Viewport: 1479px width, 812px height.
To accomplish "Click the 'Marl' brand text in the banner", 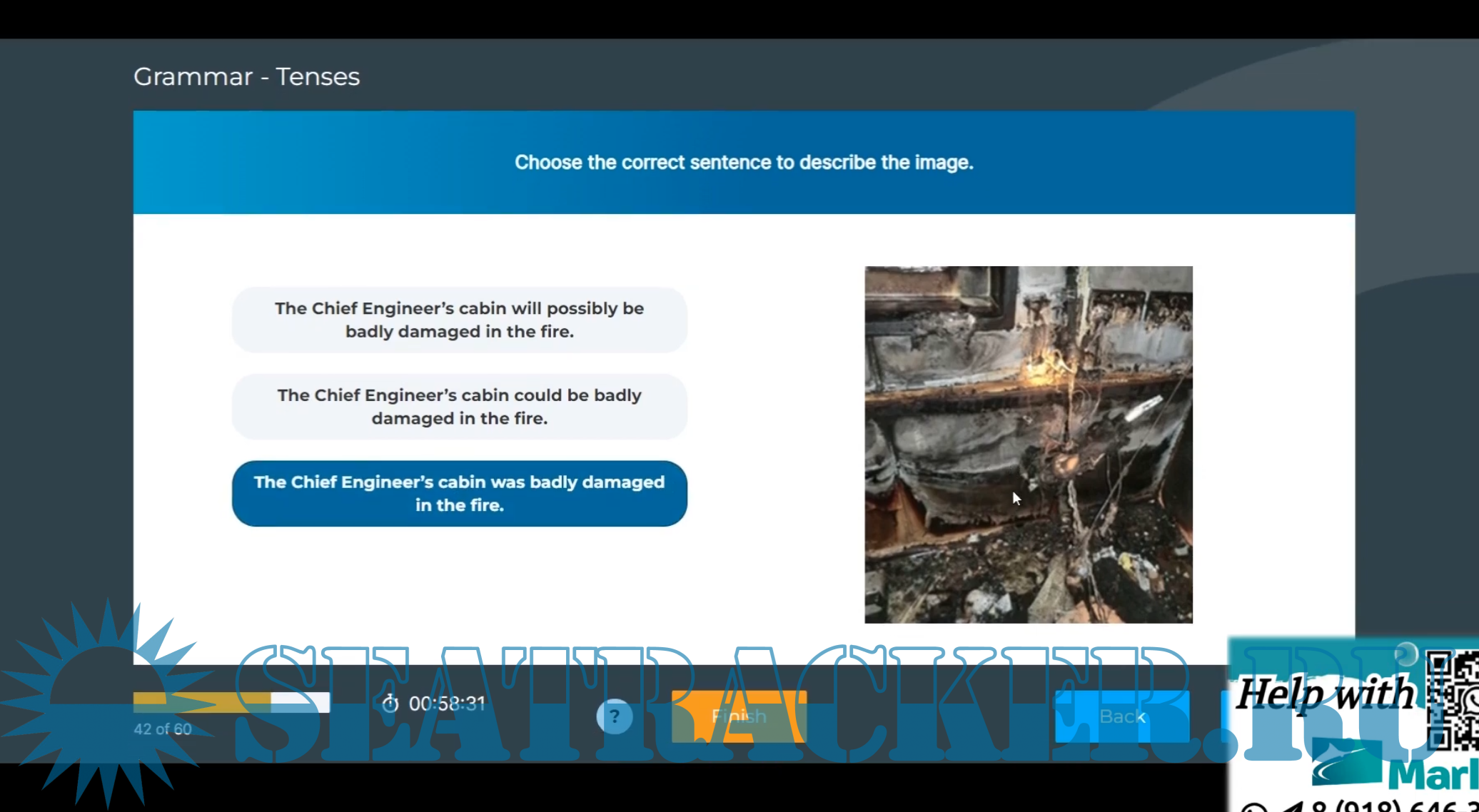I will click(x=1433, y=776).
